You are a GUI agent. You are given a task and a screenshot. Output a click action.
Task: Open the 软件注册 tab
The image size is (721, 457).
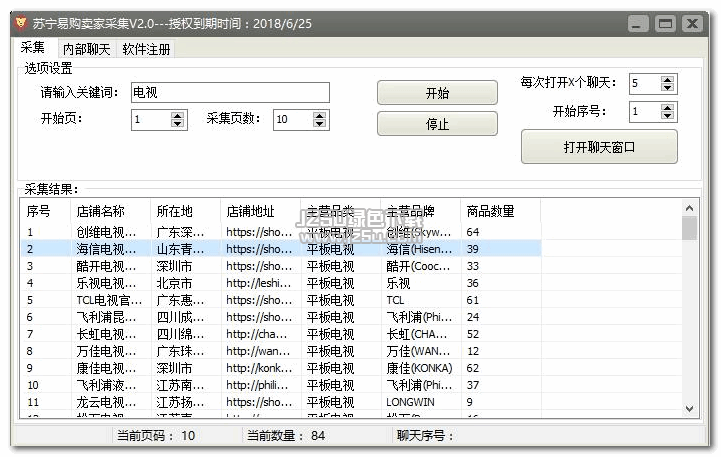(x=146, y=49)
